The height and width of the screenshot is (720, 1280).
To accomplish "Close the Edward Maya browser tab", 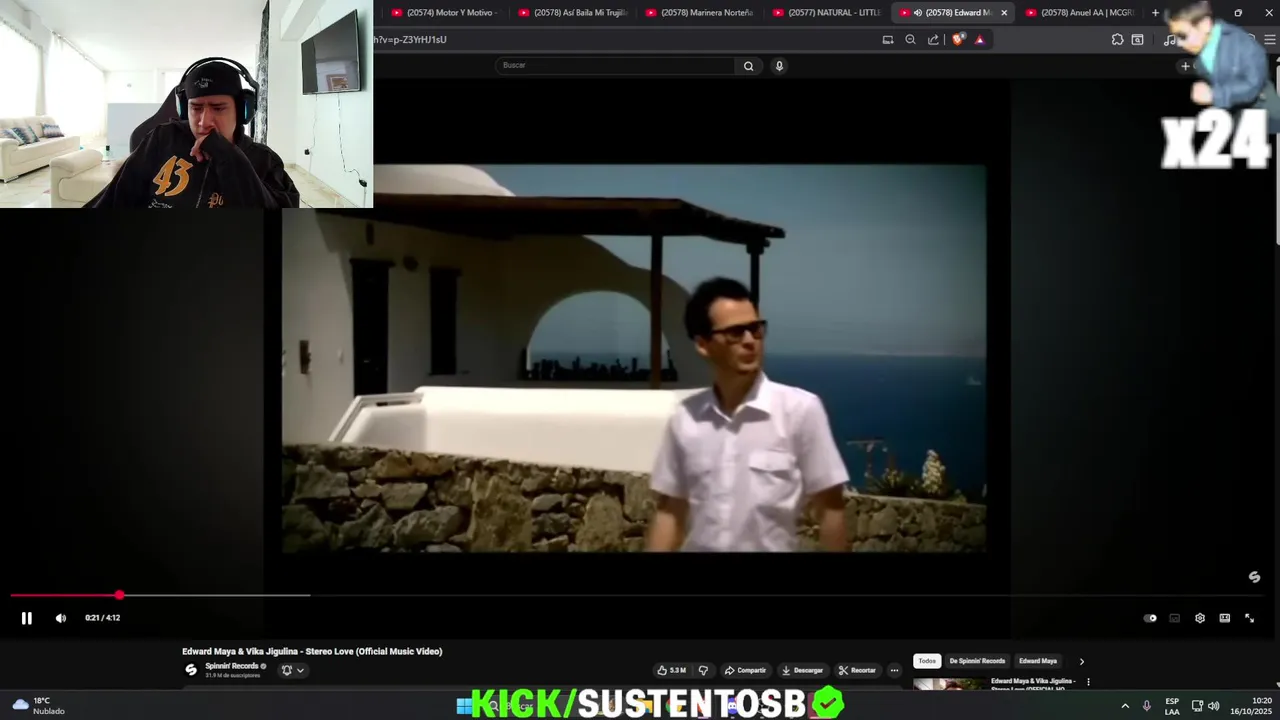I will (1004, 13).
